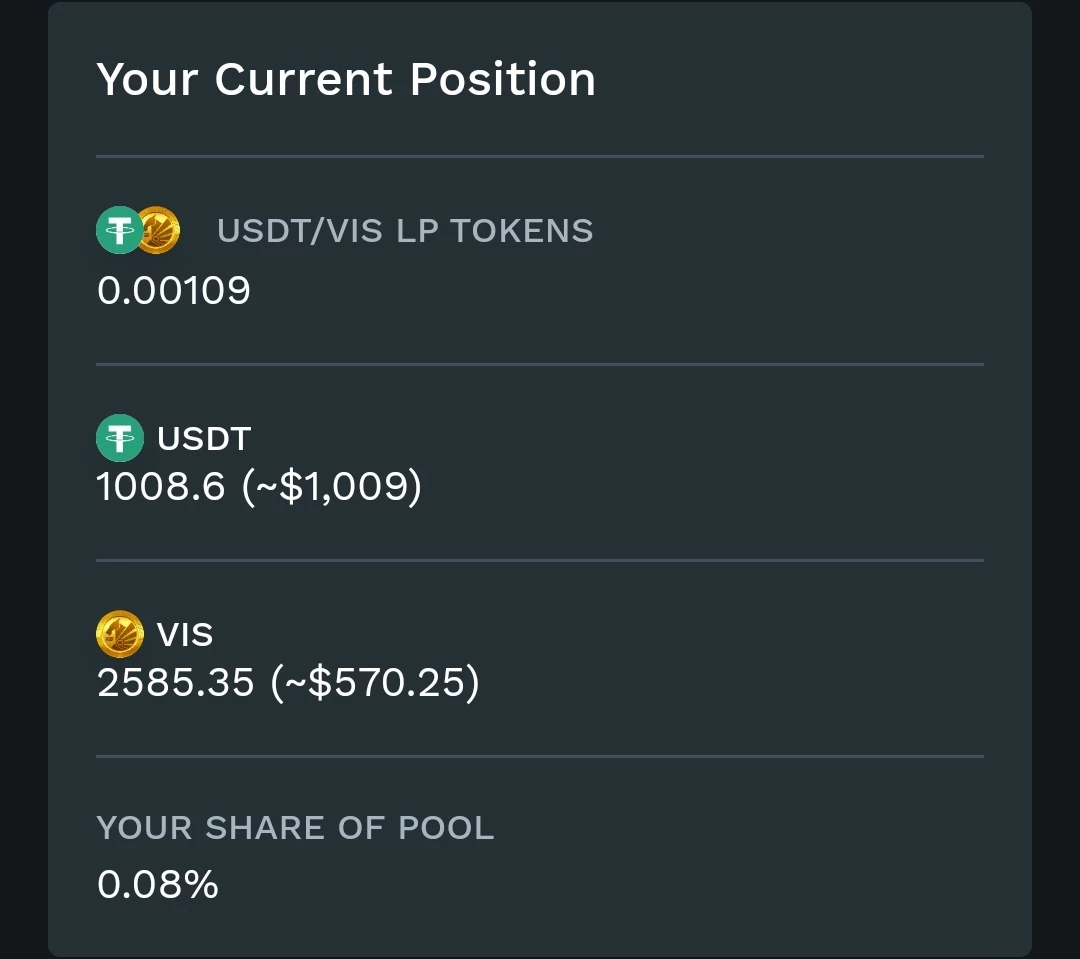Click the divider above the pool share section

[540, 757]
